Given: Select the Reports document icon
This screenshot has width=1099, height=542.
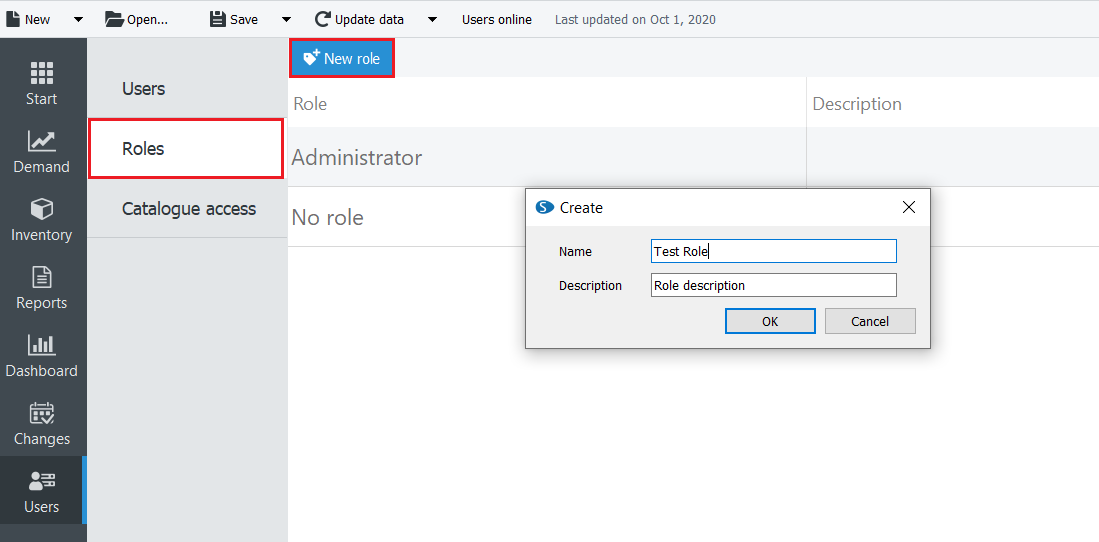Looking at the screenshot, I should coord(41,277).
